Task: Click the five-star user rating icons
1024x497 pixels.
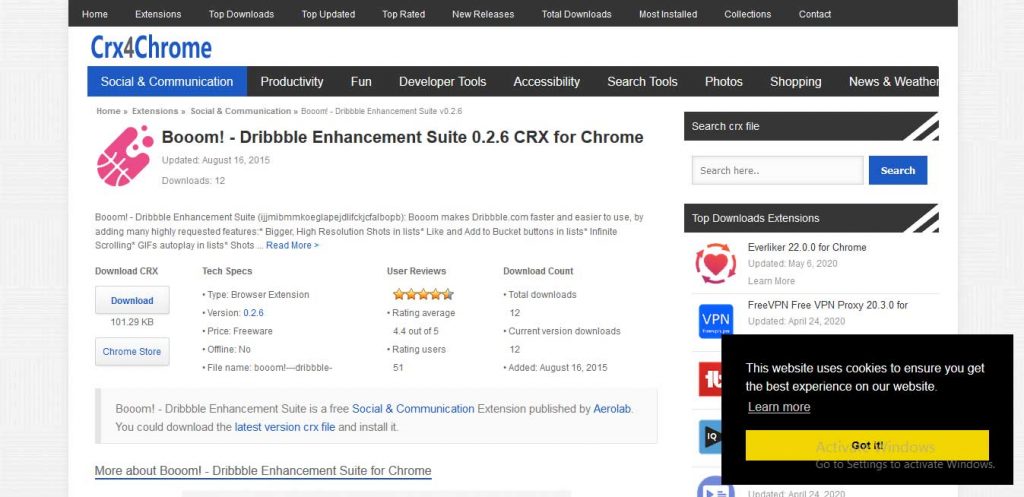Action: point(423,294)
